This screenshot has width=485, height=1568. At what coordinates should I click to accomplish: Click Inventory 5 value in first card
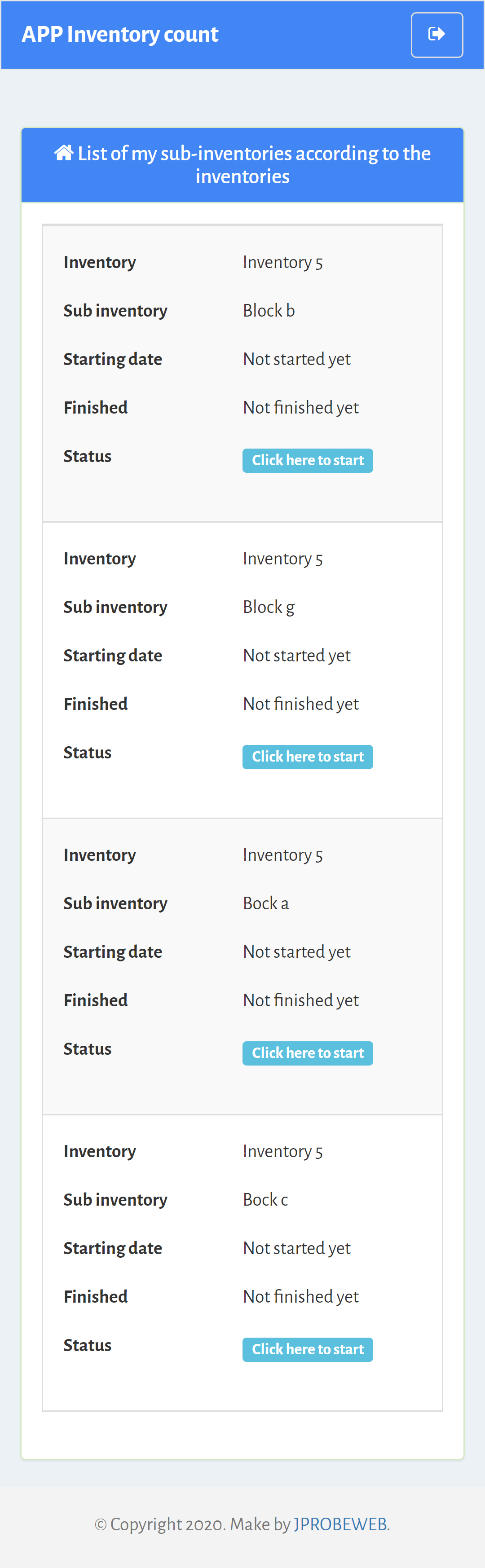pyautogui.click(x=283, y=262)
